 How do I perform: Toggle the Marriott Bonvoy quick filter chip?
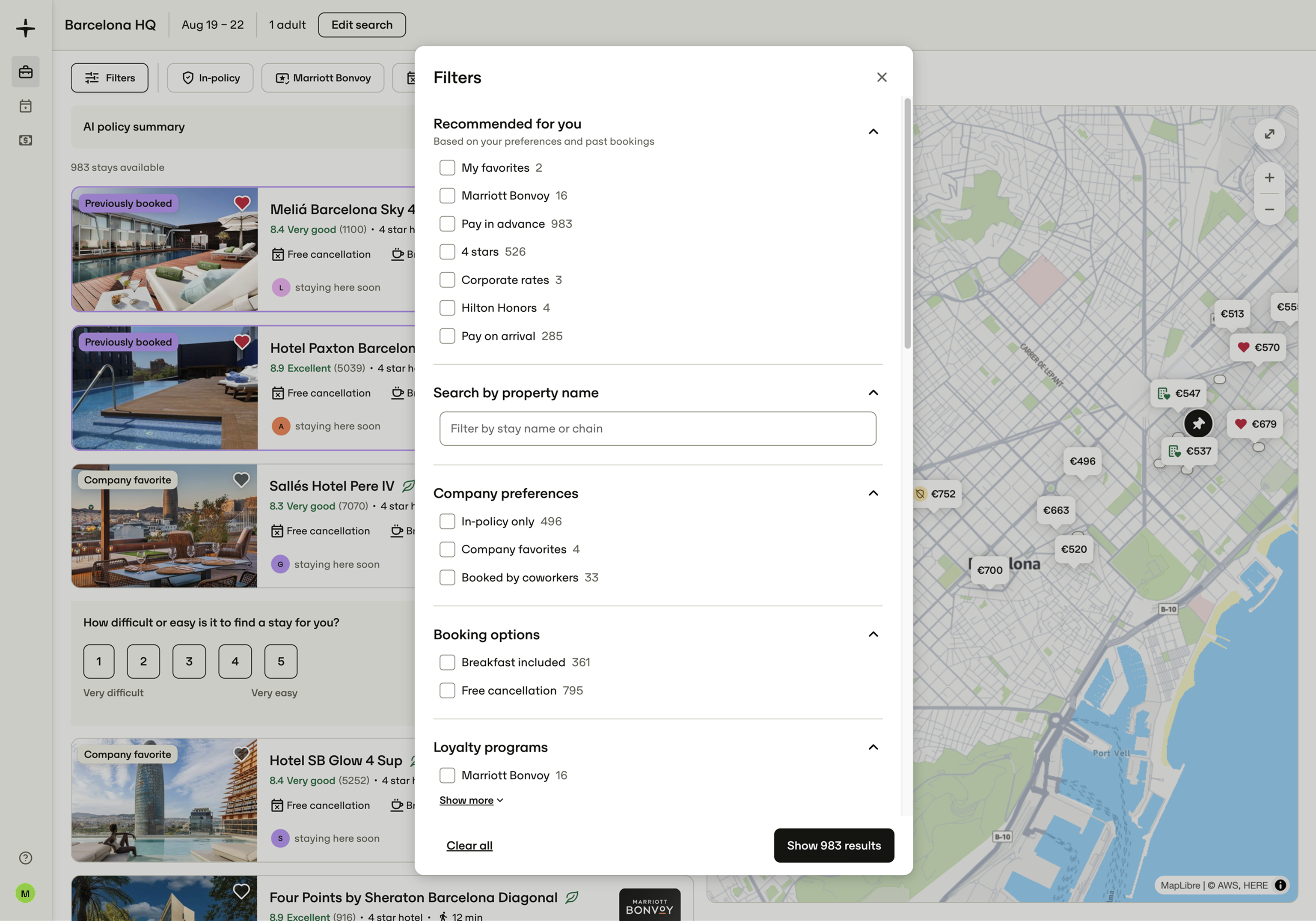[323, 78]
